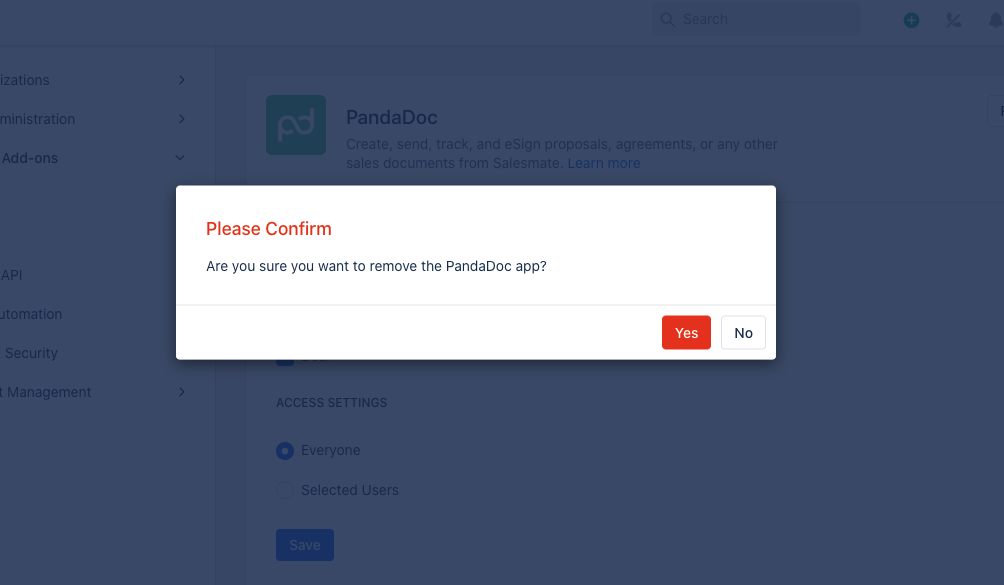The width and height of the screenshot is (1004, 585).
Task: Open the phone dialer icon in header
Action: pos(953,20)
